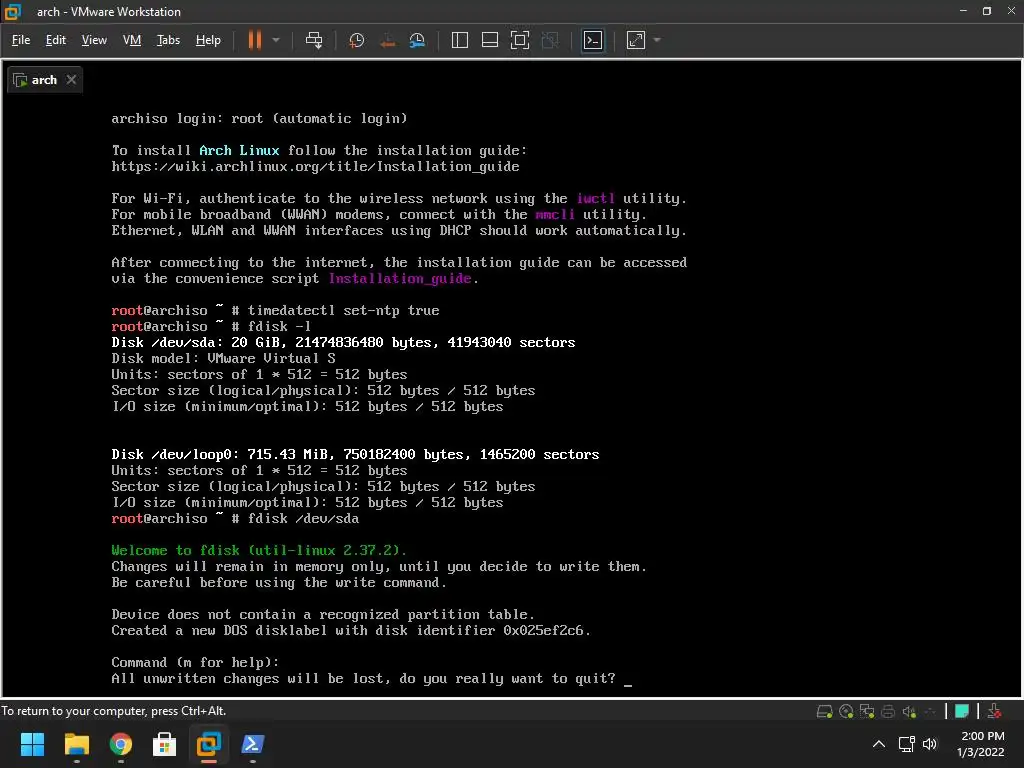Click the 'Disk model: VMware Virtual S' line
This screenshot has height=768, width=1024.
coord(223,359)
